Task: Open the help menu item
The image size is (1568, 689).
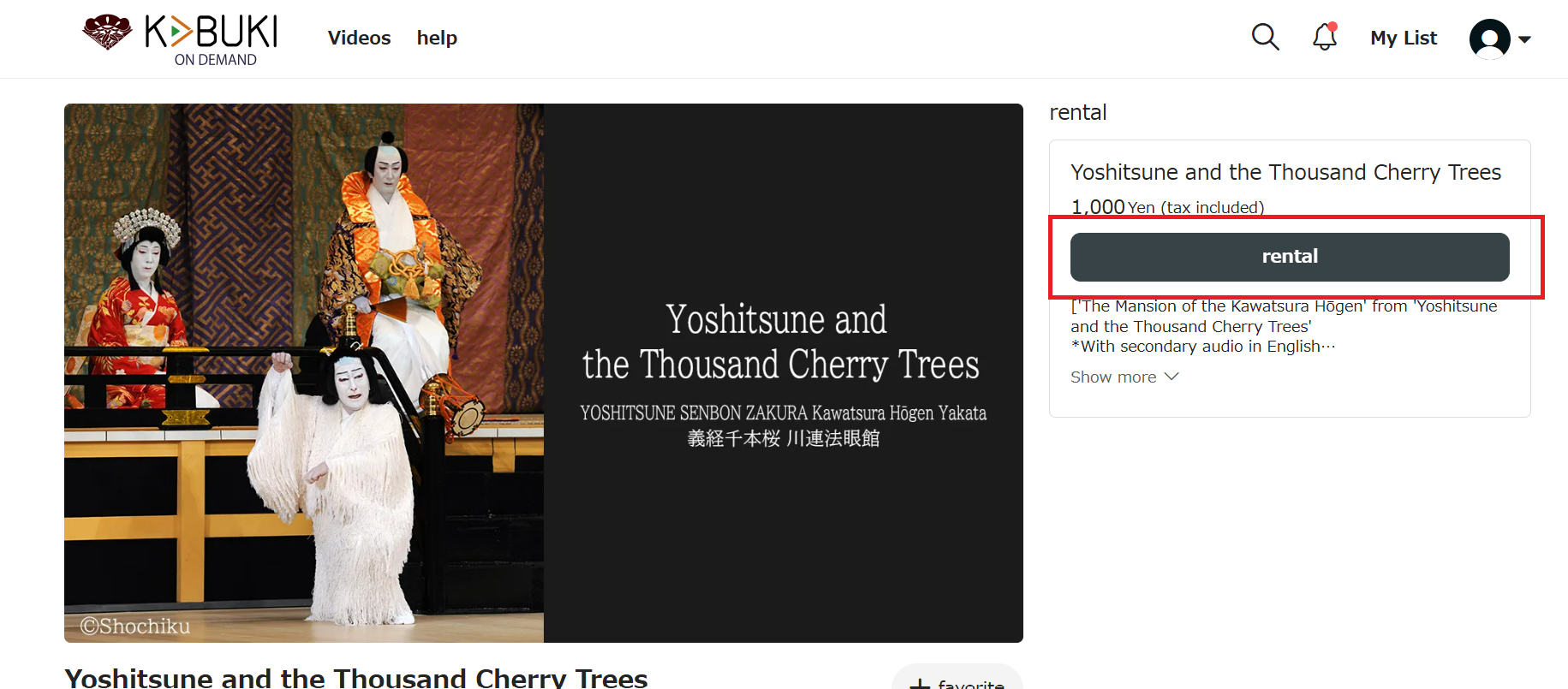Action: [x=437, y=38]
